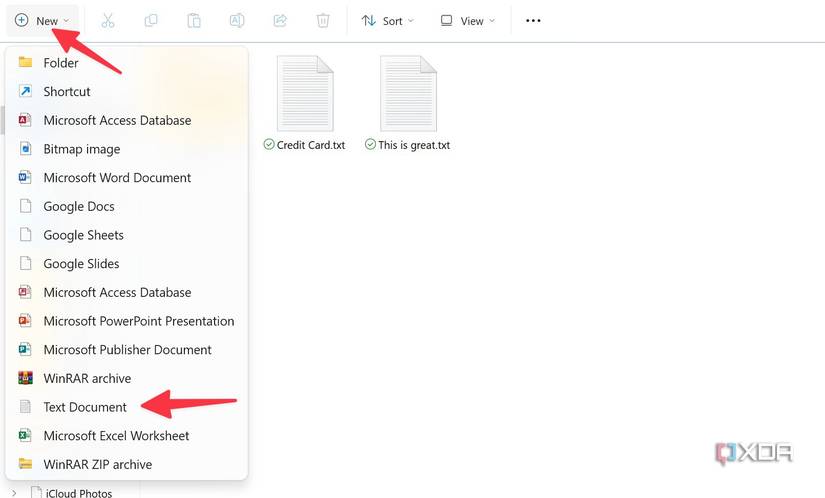825x498 pixels.
Task: Choose Folder from the New menu
Action: click(127, 63)
